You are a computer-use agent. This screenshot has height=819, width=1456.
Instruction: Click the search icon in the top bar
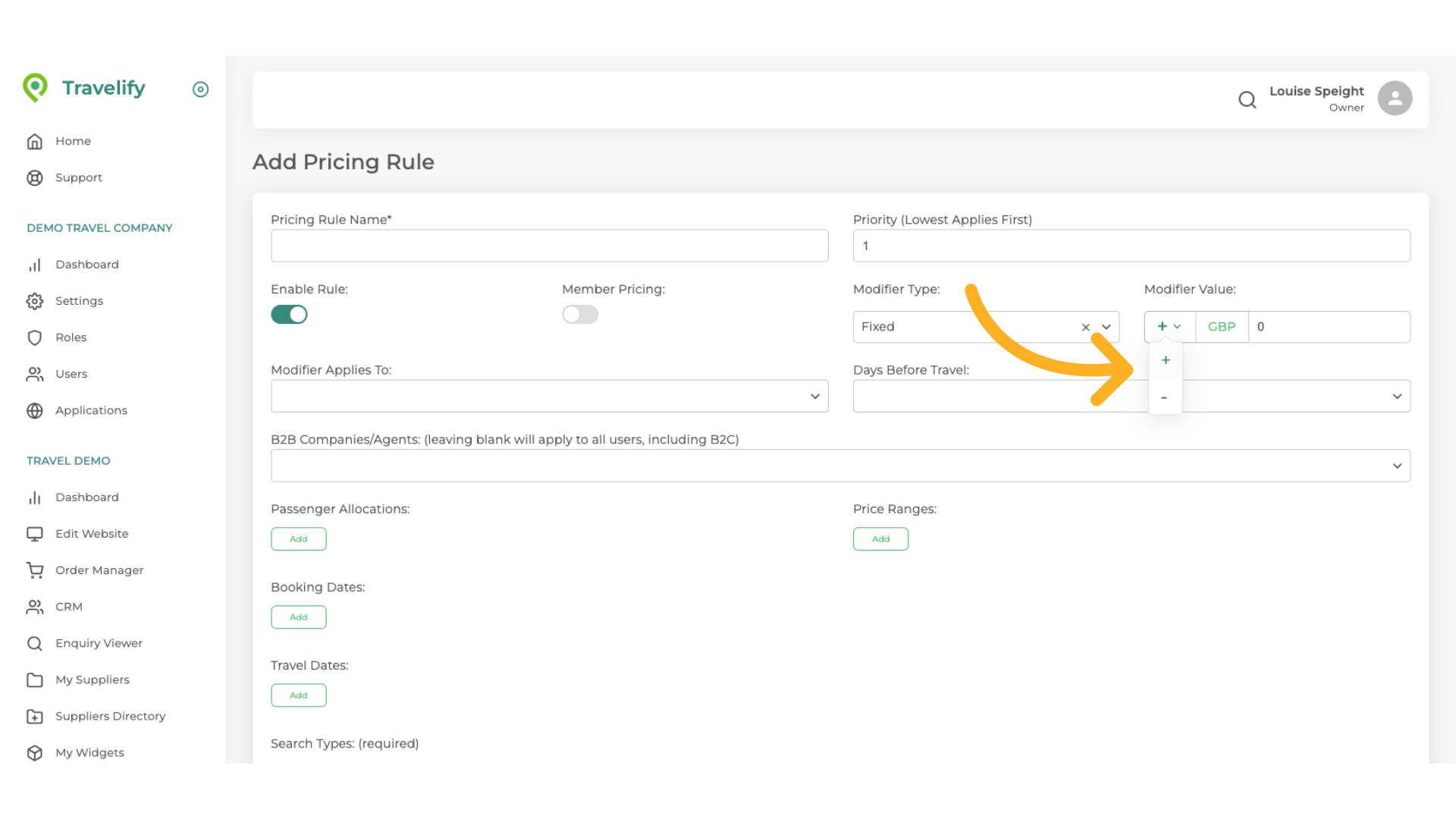click(1247, 99)
